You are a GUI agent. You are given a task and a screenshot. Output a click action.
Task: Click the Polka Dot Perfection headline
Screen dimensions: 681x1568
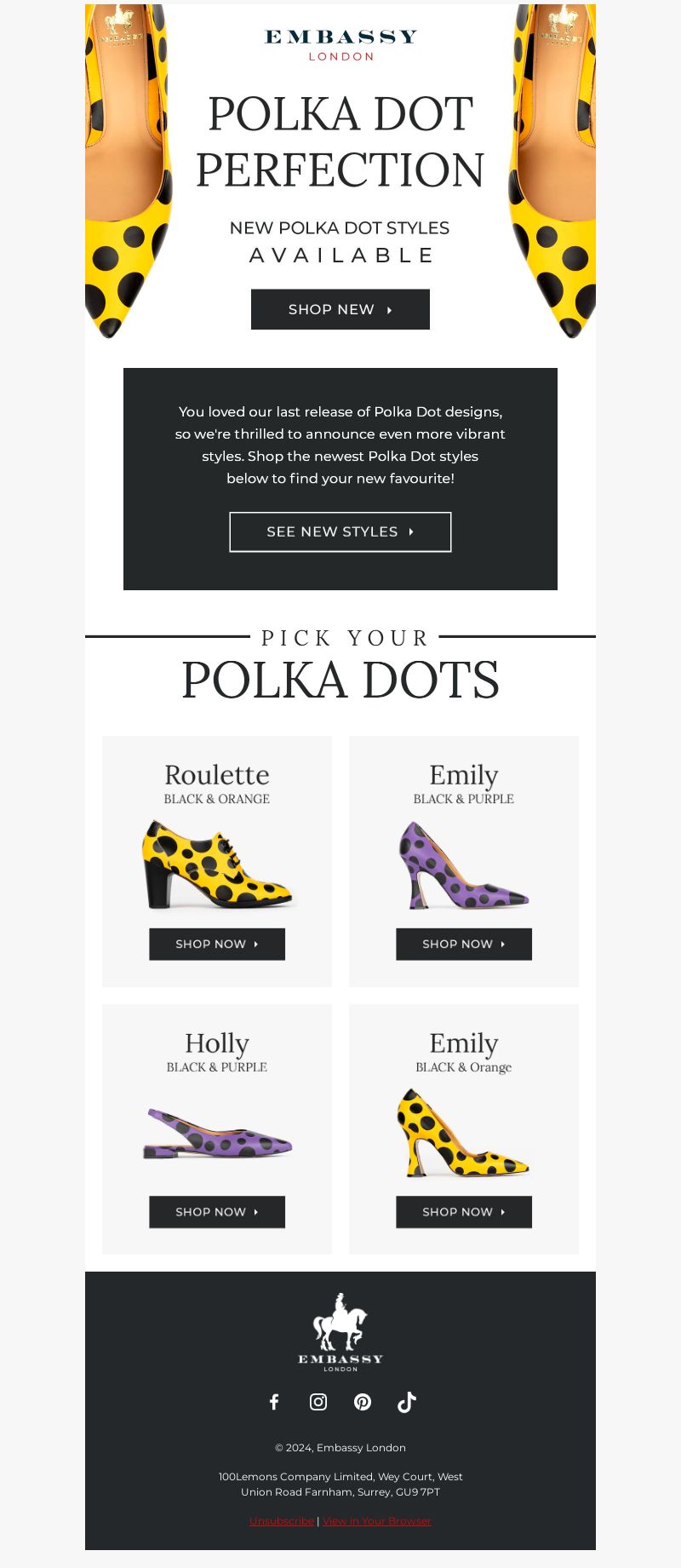click(340, 141)
